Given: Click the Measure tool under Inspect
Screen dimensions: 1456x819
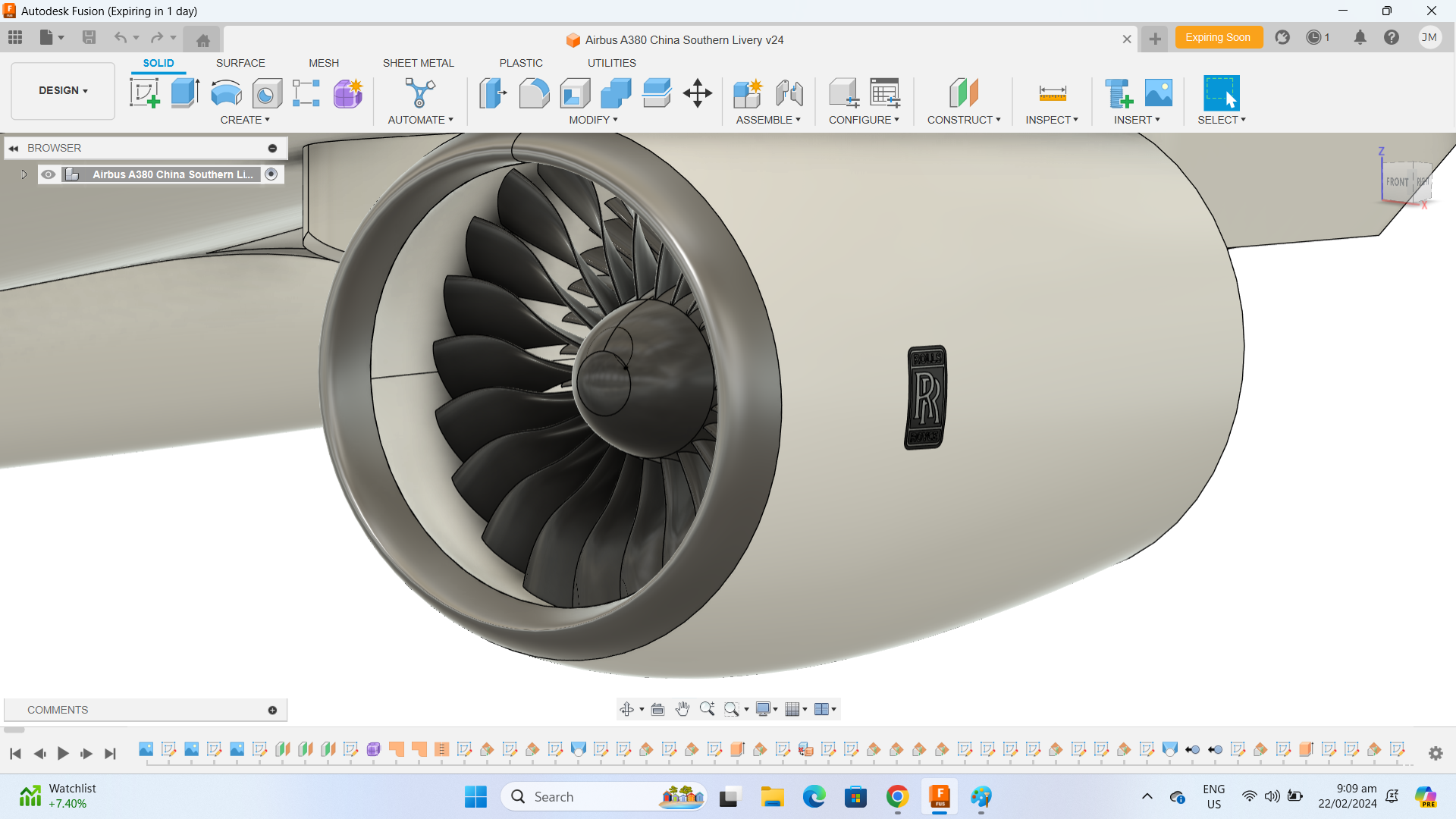Looking at the screenshot, I should coord(1052,93).
